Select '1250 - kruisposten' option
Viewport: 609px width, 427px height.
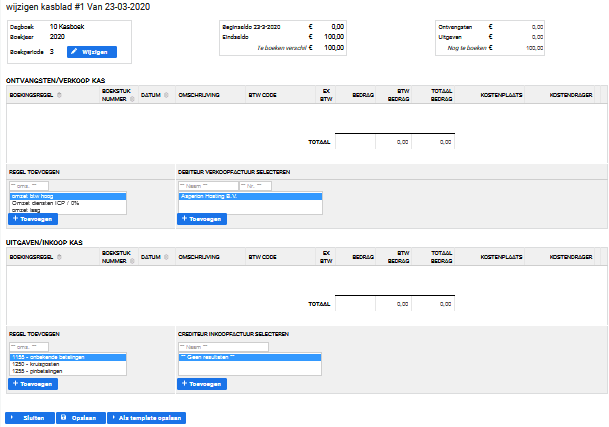tap(68, 364)
